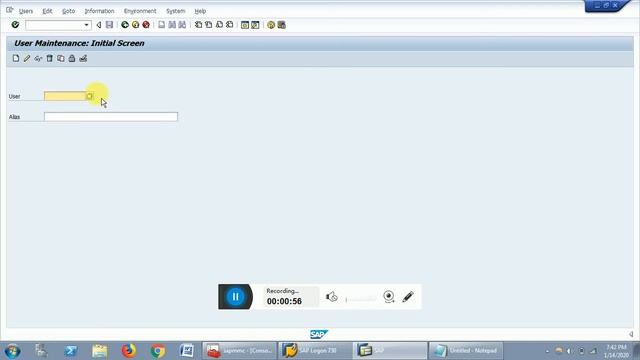Click the Next Page icon
Image resolution: width=640 pixels, height=360 pixels.
[x=219, y=25]
